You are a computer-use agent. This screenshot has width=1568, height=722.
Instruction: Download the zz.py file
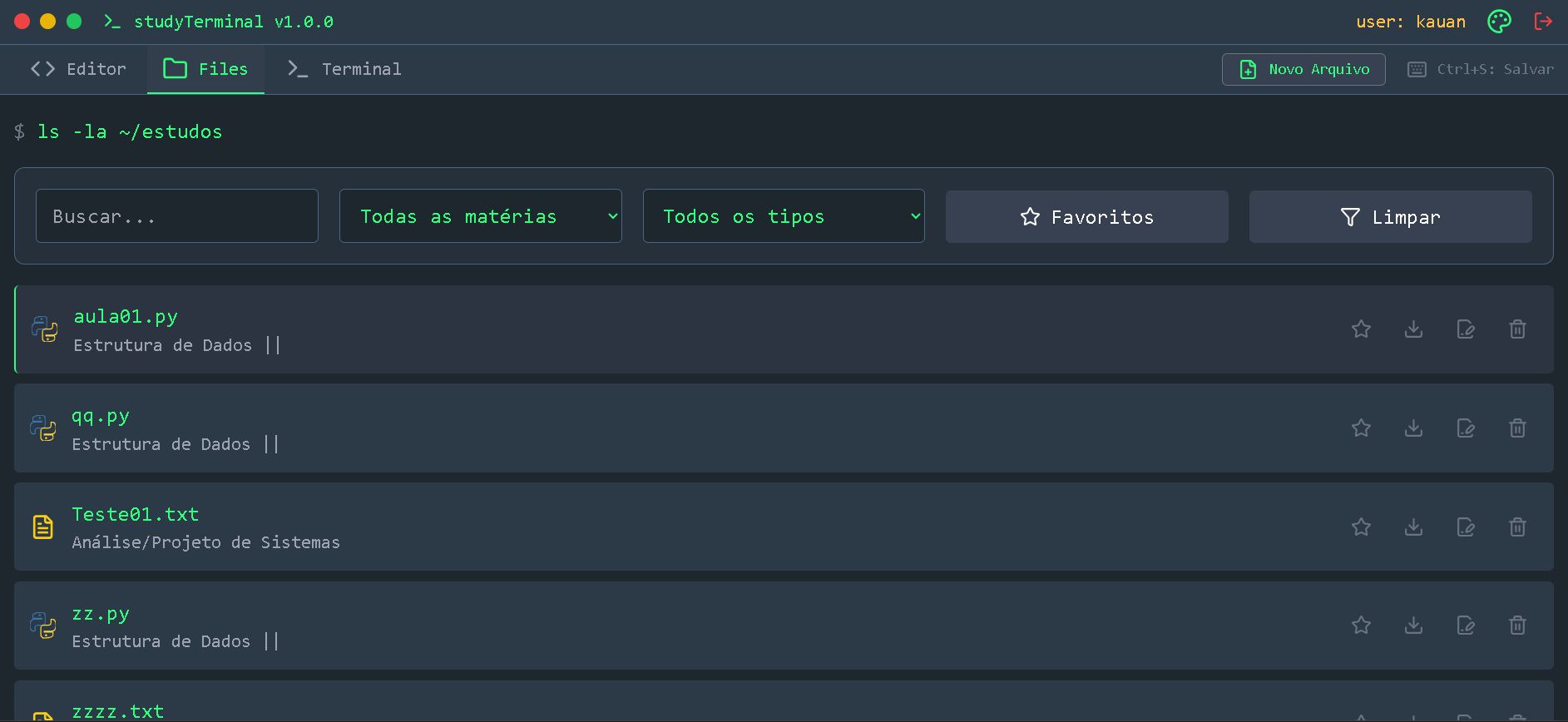(1413, 626)
